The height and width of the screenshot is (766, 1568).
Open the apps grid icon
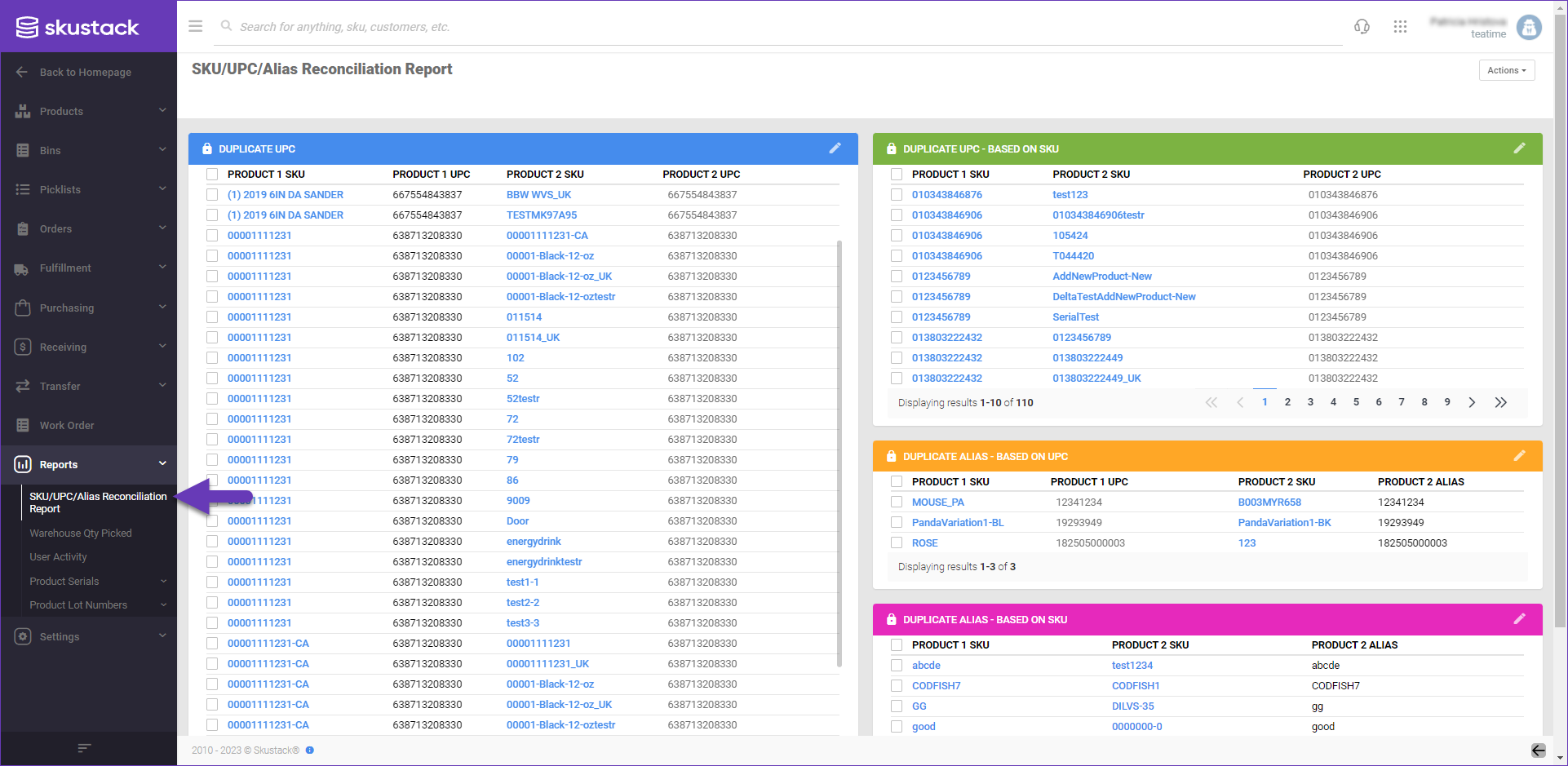[1400, 27]
